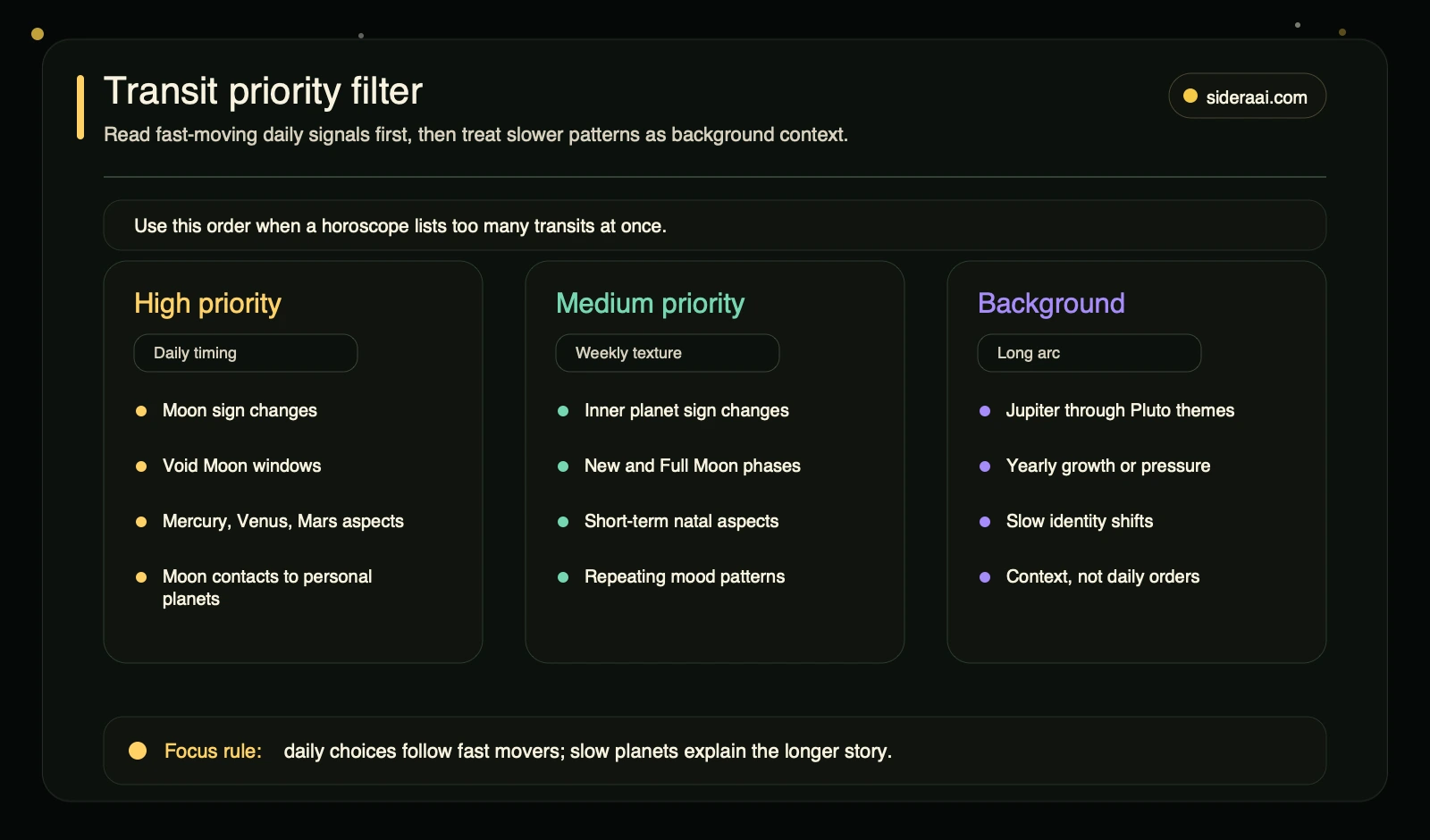
Task: Click the Mercury, Venus, Mars aspects item
Action: click(x=283, y=521)
